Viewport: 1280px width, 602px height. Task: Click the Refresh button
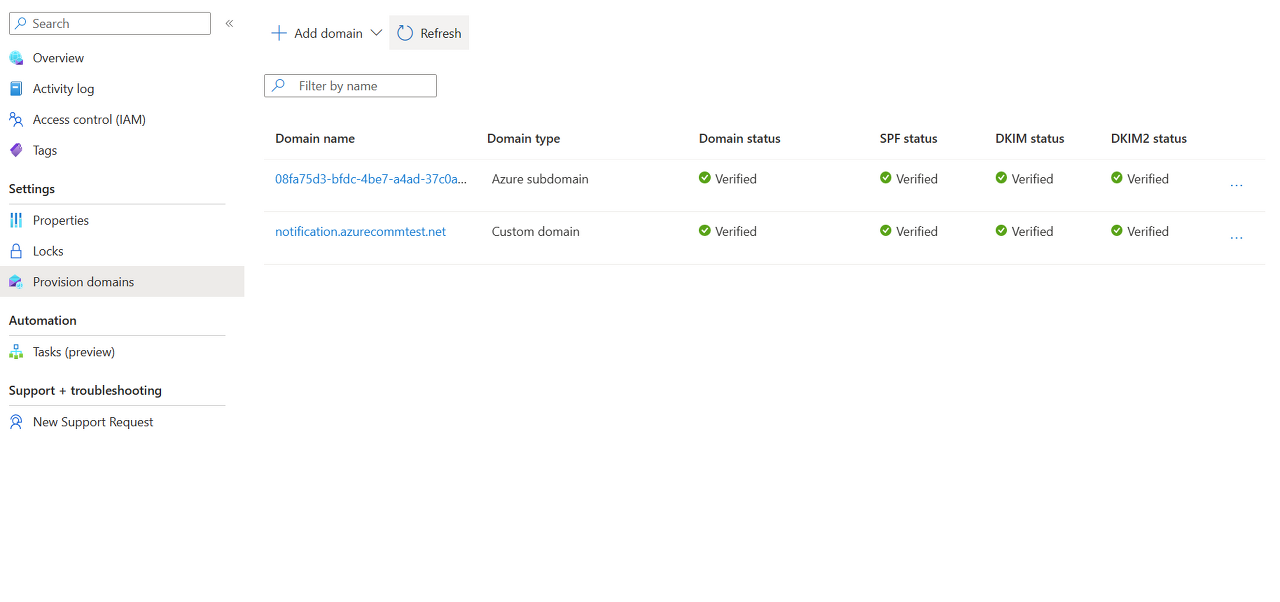click(x=429, y=33)
